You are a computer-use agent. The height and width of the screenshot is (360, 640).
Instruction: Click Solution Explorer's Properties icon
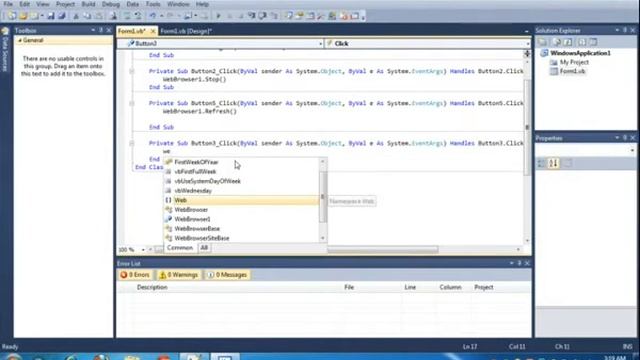pyautogui.click(x=543, y=42)
